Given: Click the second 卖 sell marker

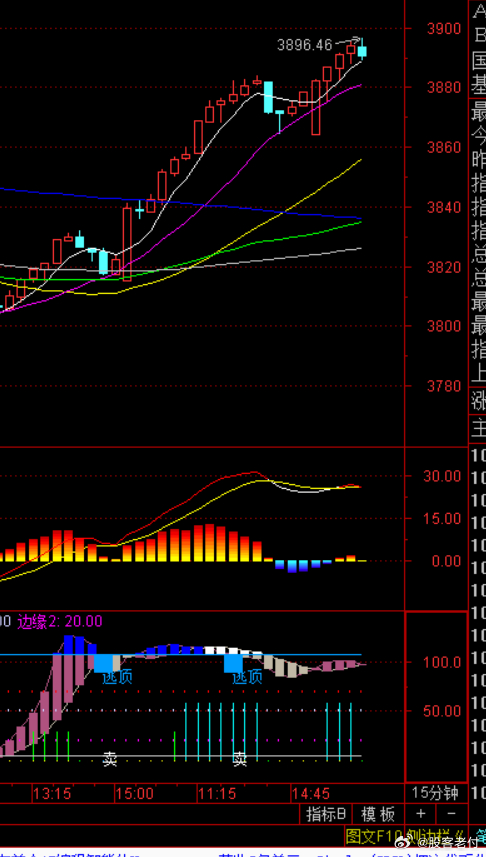Looking at the screenshot, I should tap(239, 758).
